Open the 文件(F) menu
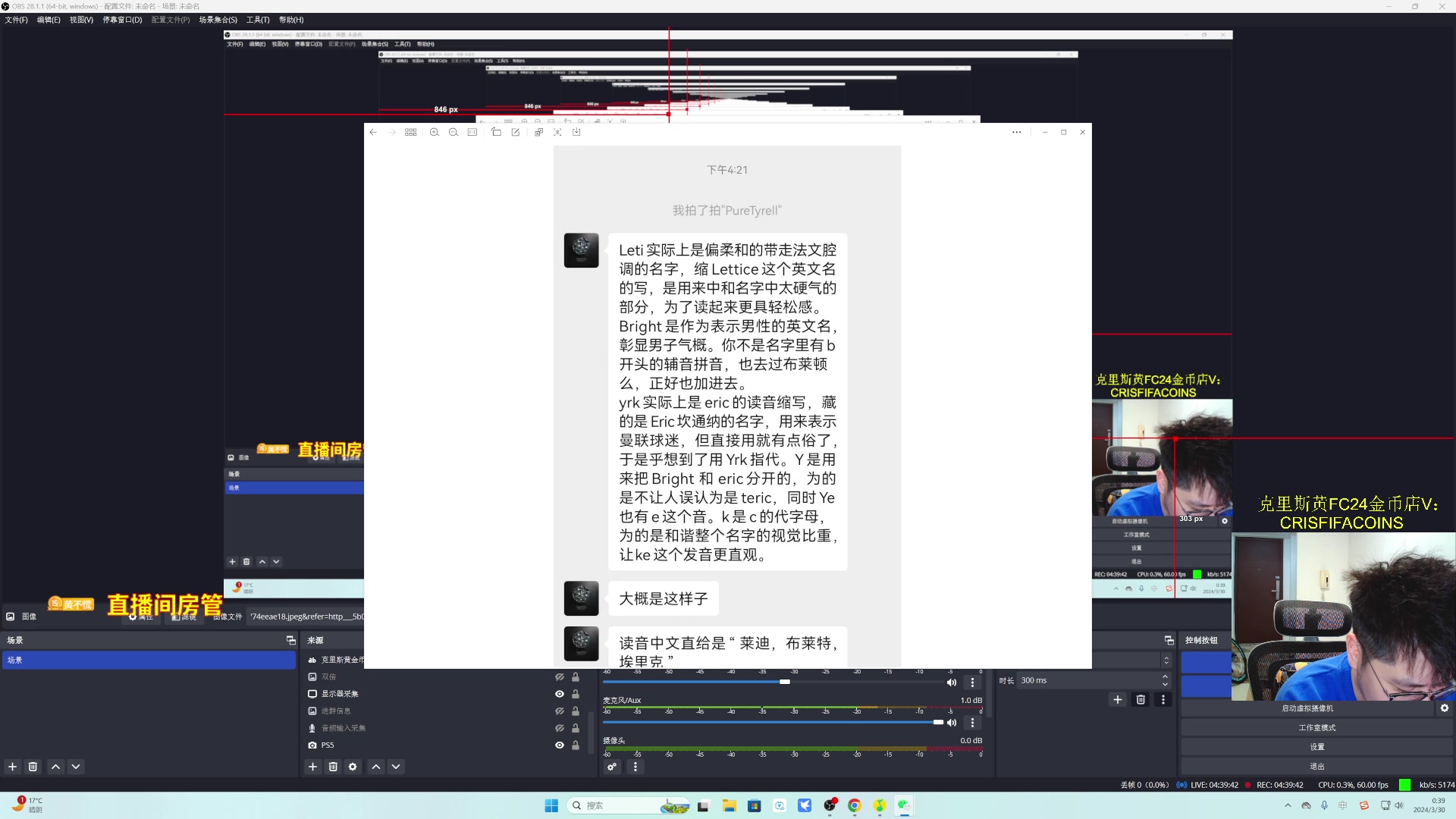1456x819 pixels. click(16, 20)
